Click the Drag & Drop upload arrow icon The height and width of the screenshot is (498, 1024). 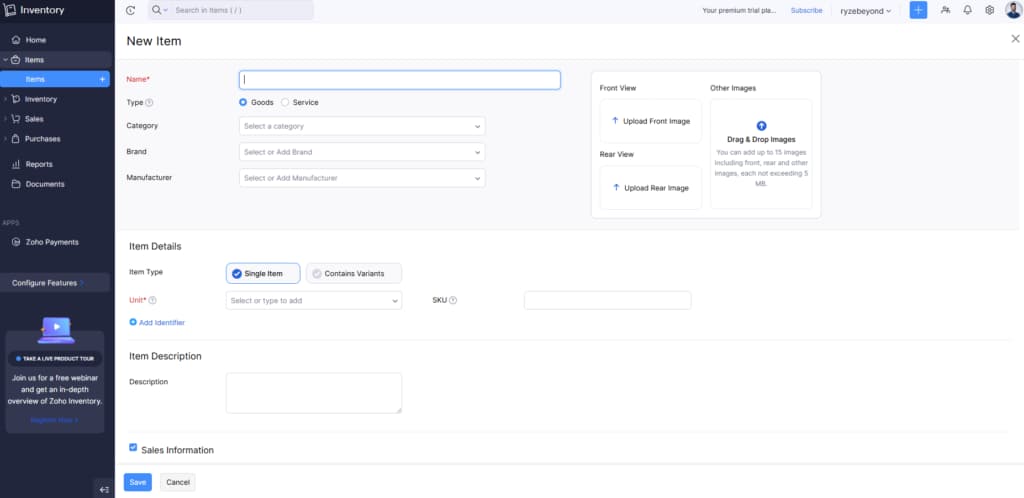point(761,126)
